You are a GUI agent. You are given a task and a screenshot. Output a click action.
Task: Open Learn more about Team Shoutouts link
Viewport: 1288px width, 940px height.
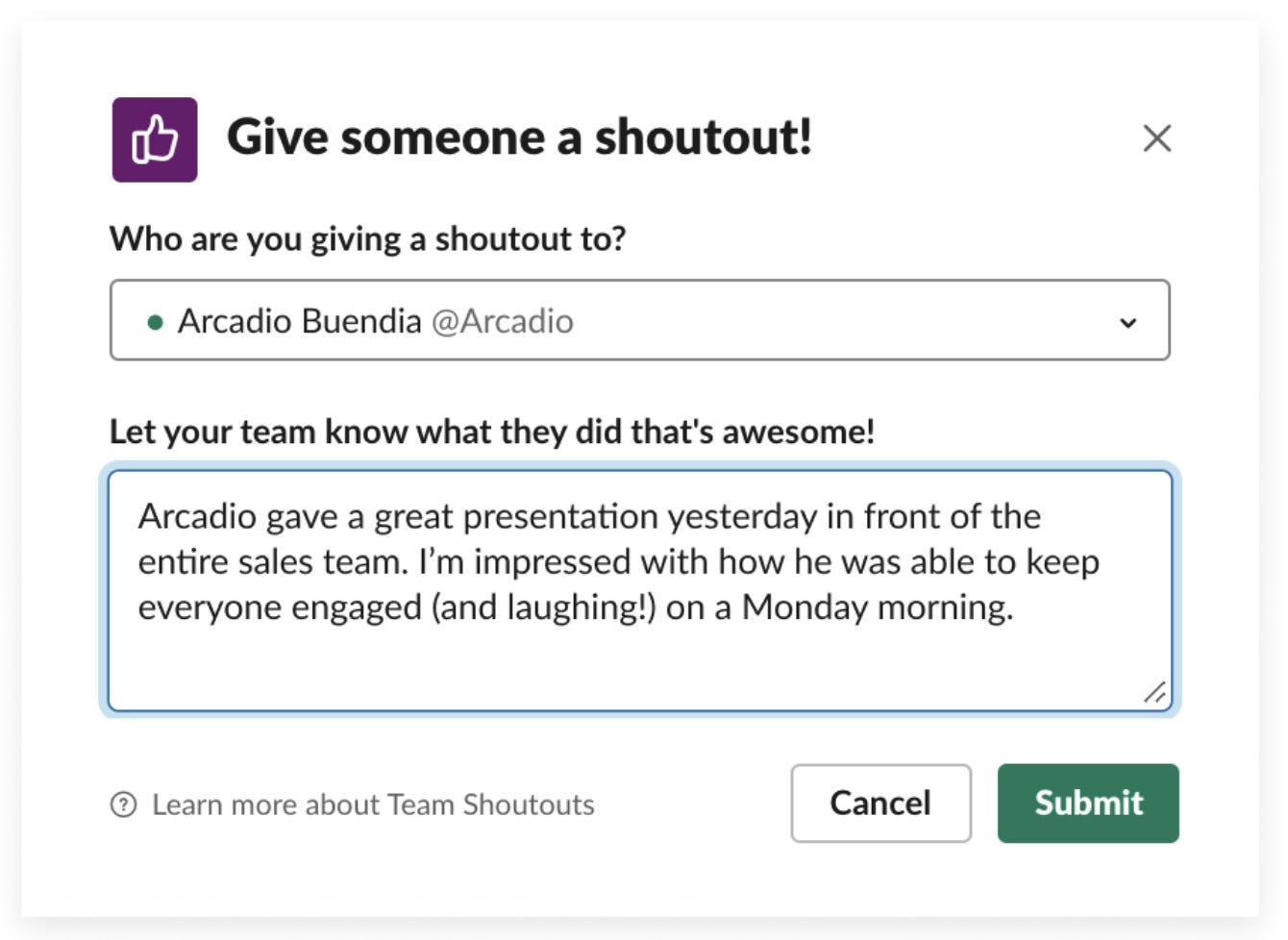coord(373,804)
